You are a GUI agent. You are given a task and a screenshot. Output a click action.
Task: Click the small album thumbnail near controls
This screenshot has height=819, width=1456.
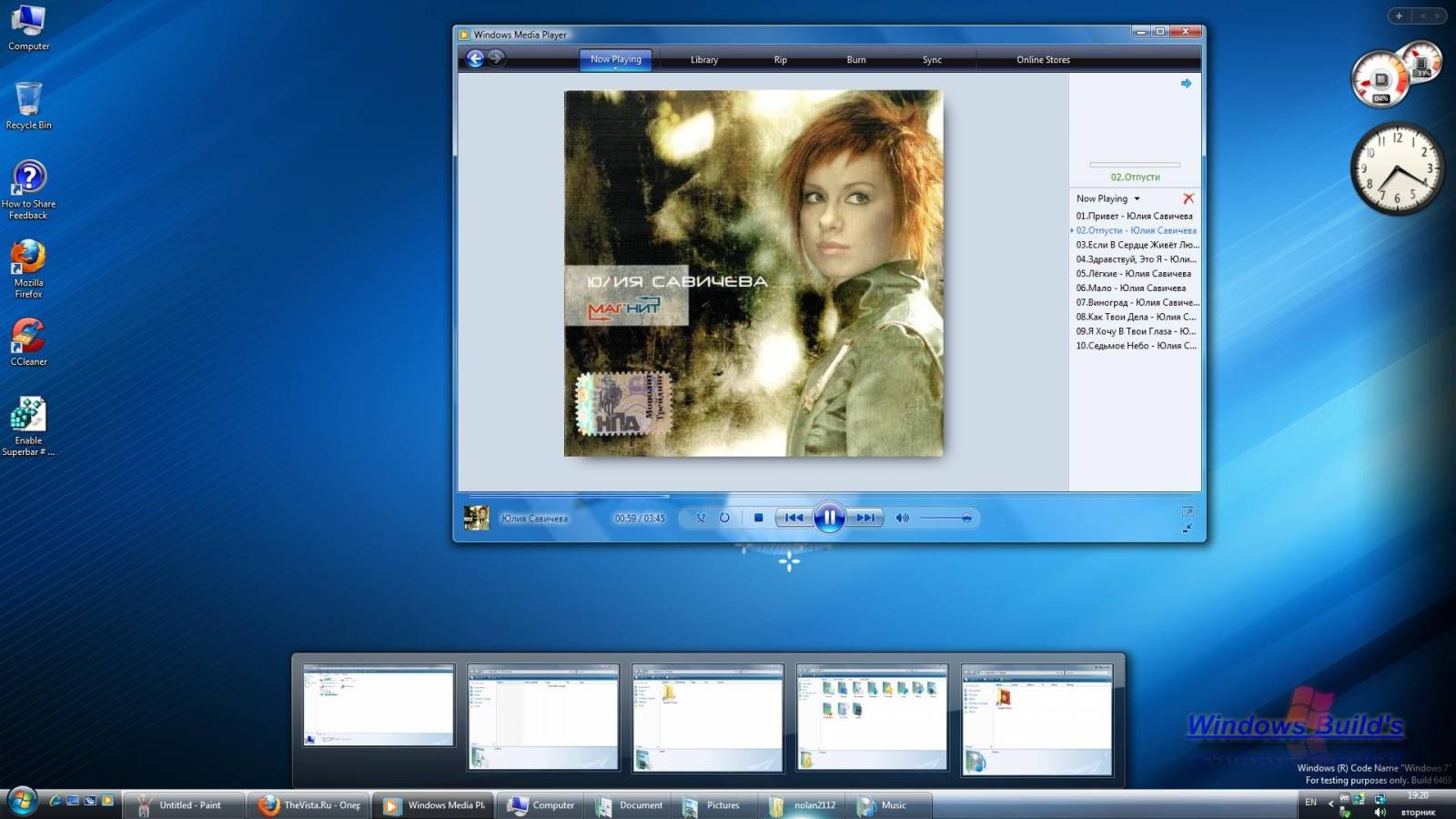[477, 518]
